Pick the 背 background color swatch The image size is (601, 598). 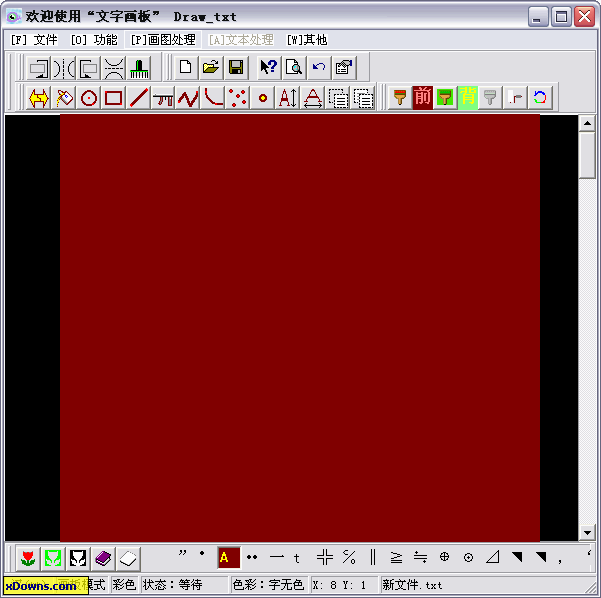click(468, 97)
